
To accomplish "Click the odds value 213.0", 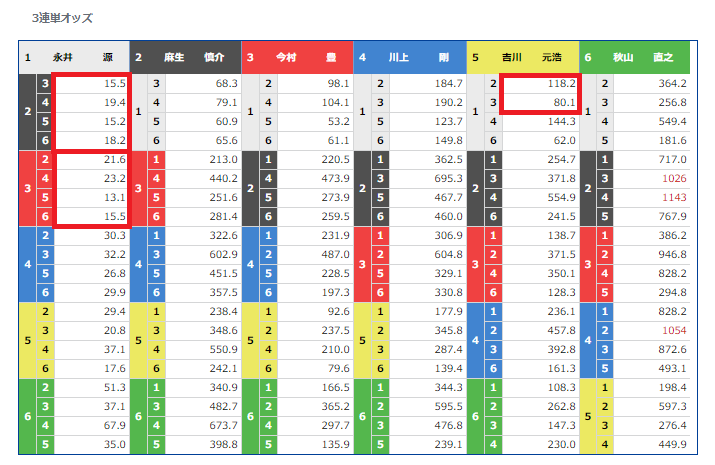I will click(223, 160).
